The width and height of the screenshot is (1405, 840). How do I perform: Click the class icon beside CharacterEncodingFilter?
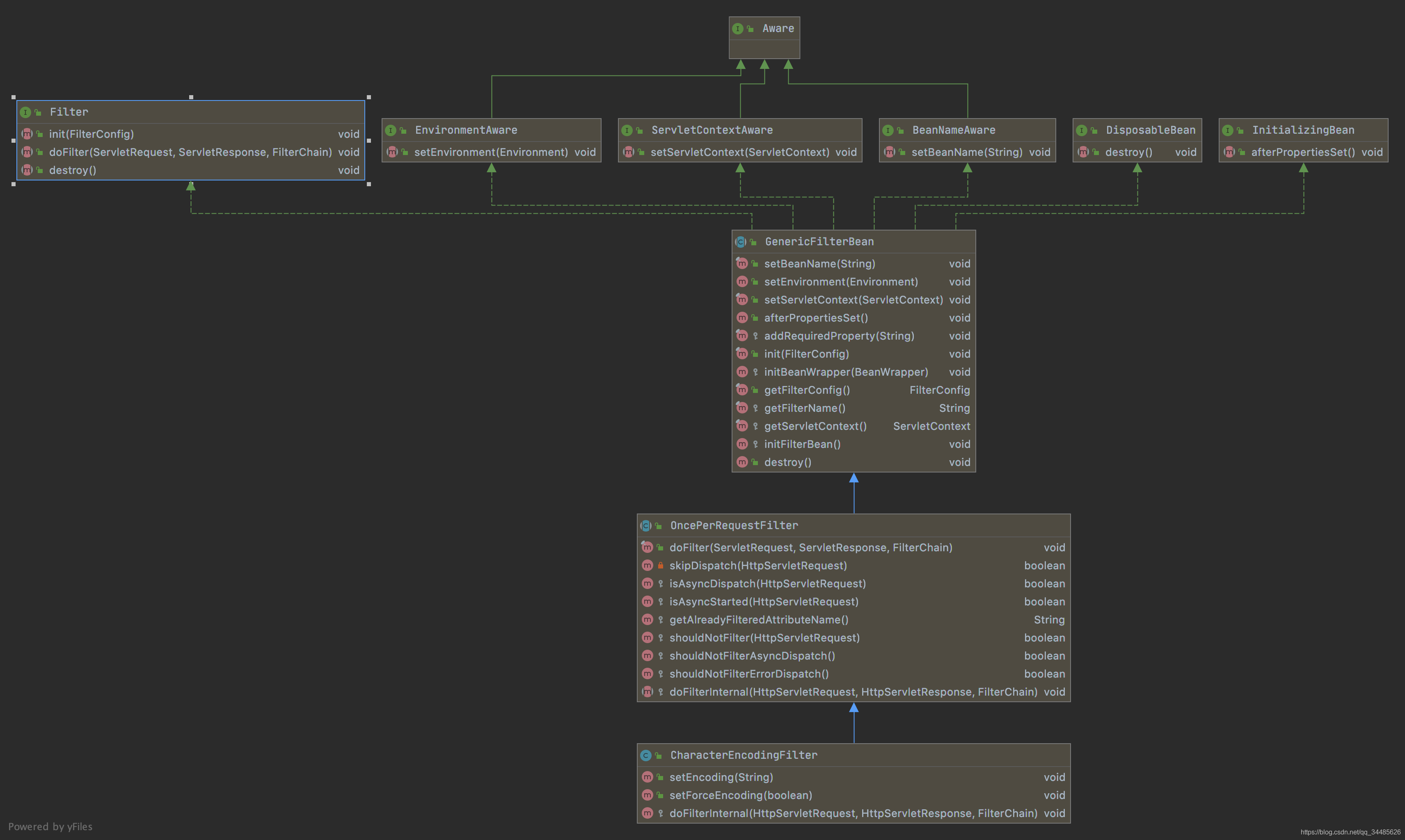click(x=645, y=756)
